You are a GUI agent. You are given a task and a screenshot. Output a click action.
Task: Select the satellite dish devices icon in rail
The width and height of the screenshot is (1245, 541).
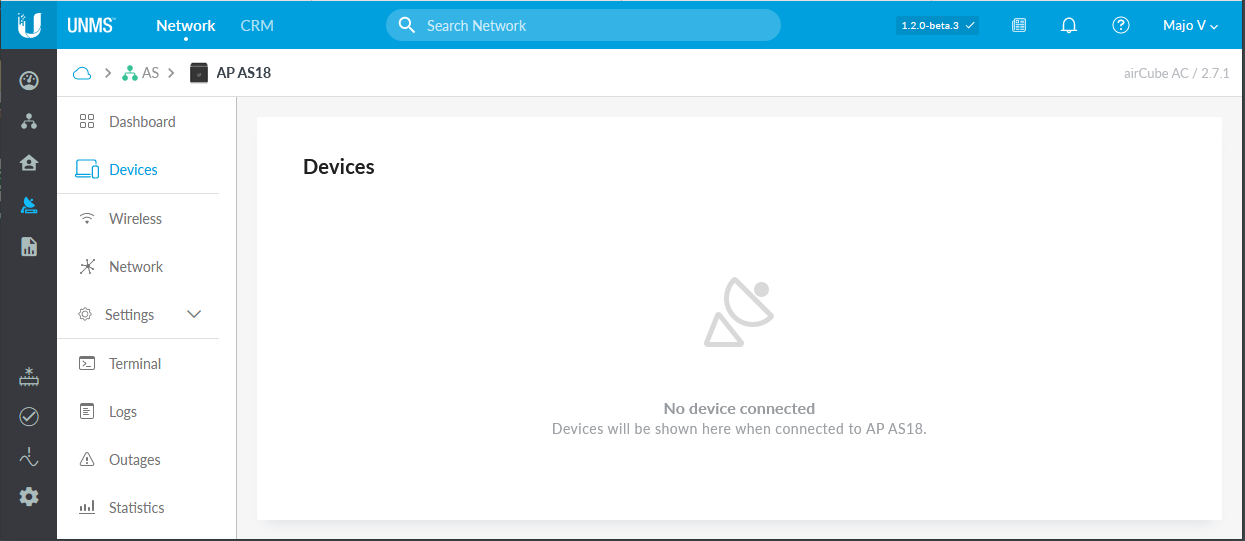[x=29, y=205]
